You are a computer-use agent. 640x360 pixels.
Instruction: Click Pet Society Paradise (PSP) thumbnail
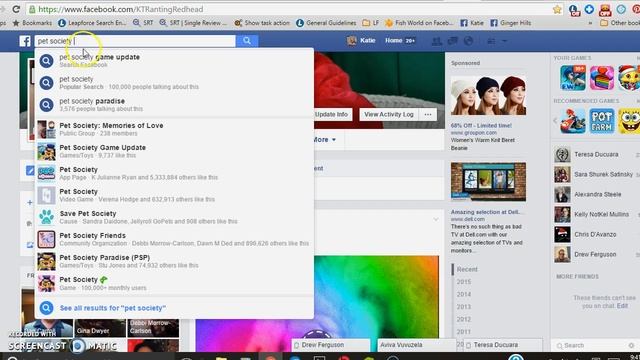47,261
